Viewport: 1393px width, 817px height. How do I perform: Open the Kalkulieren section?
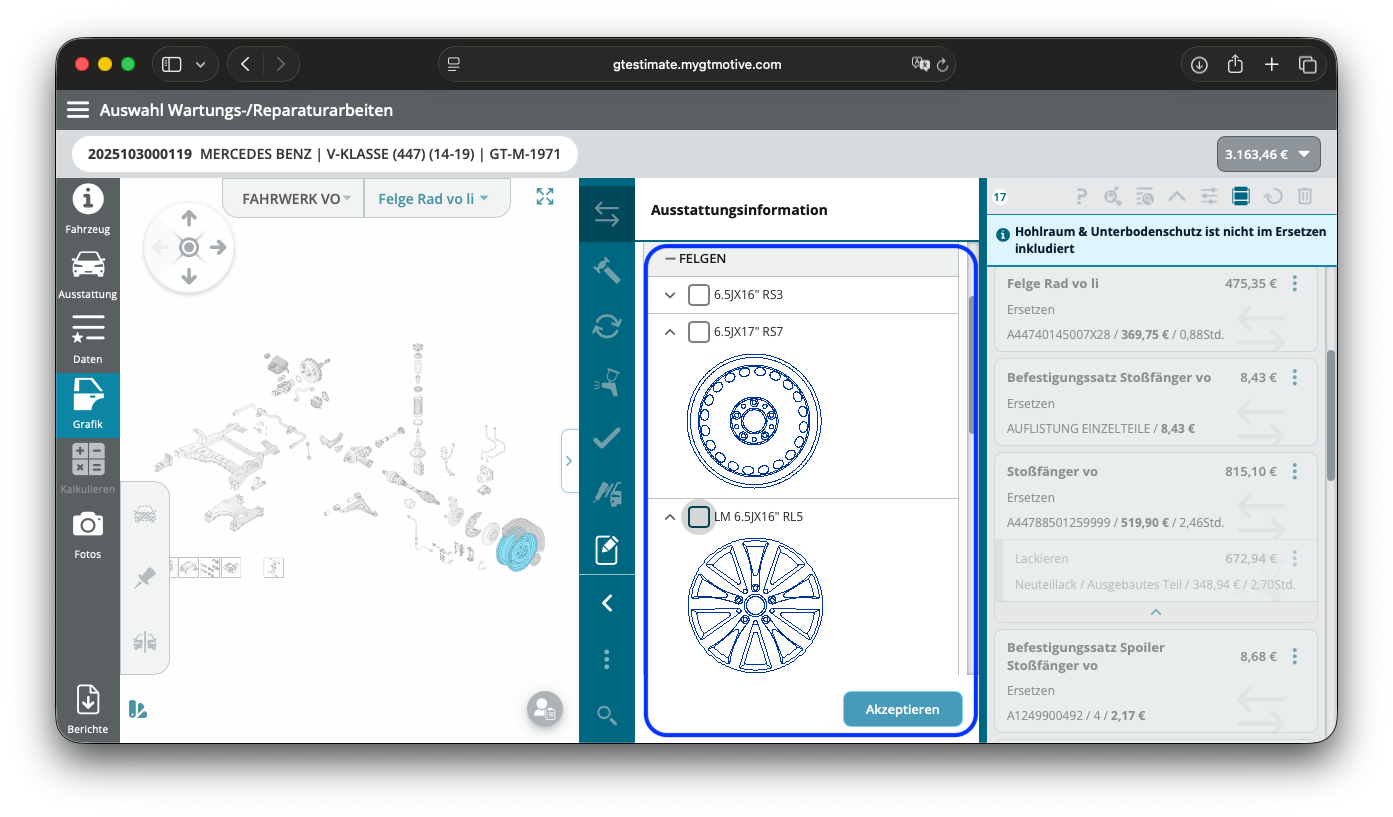(88, 470)
